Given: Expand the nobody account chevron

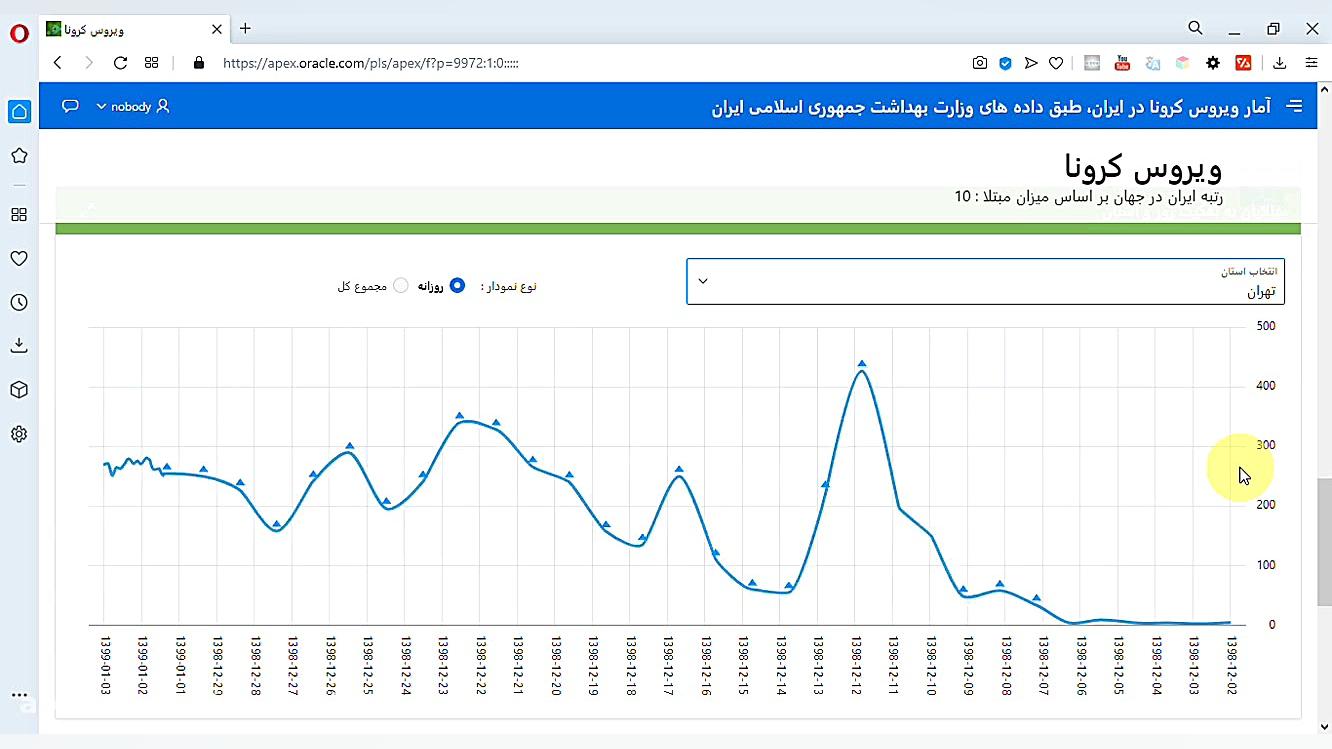Looking at the screenshot, I should (x=100, y=106).
